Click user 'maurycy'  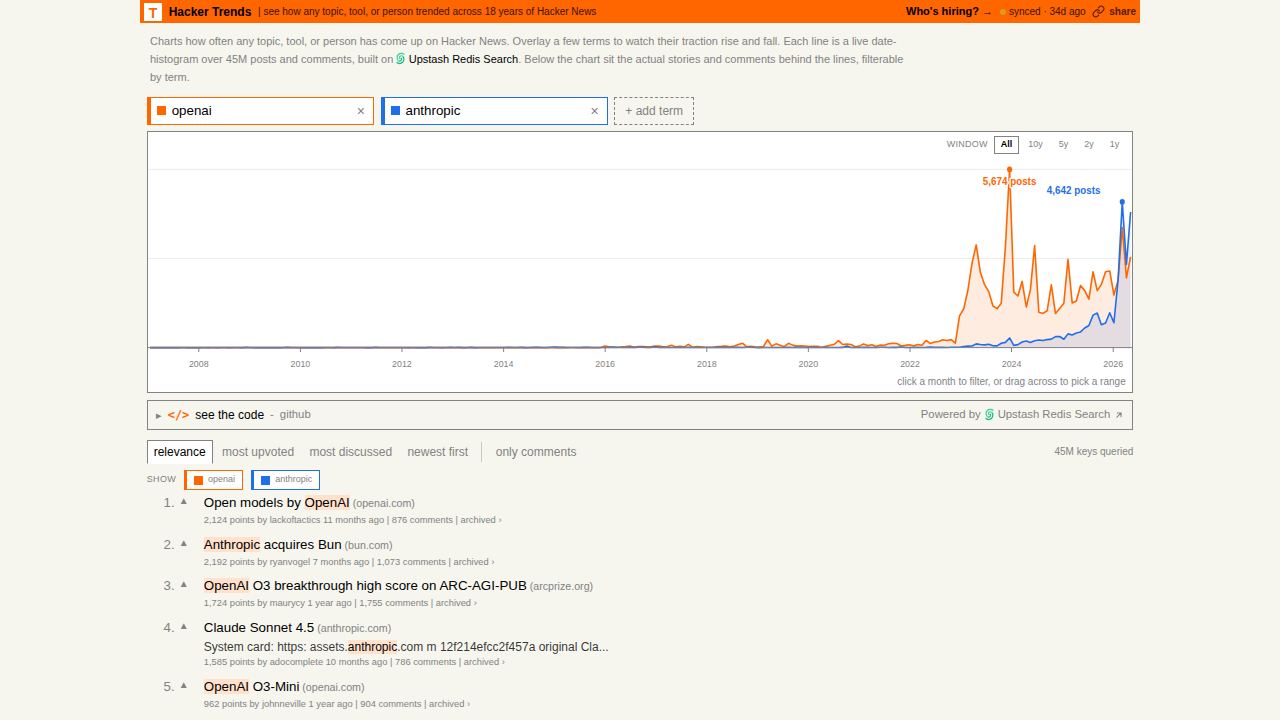point(287,603)
